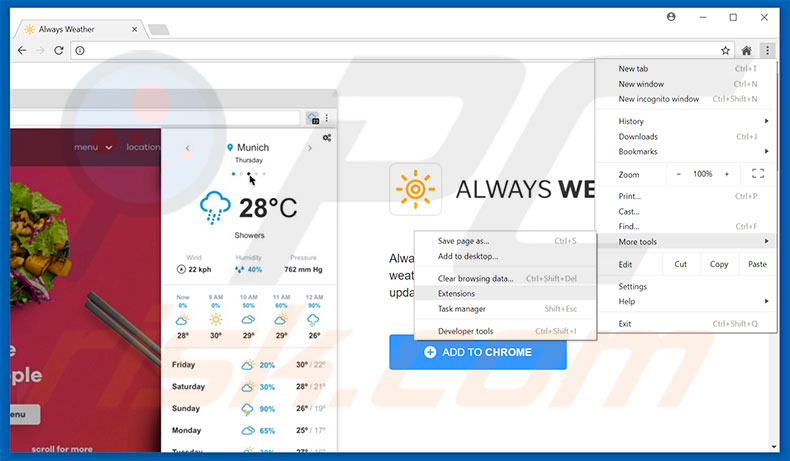Screen dimensions: 790x461
Task: Select the last page indicator dot
Action: pyautogui.click(x=264, y=174)
